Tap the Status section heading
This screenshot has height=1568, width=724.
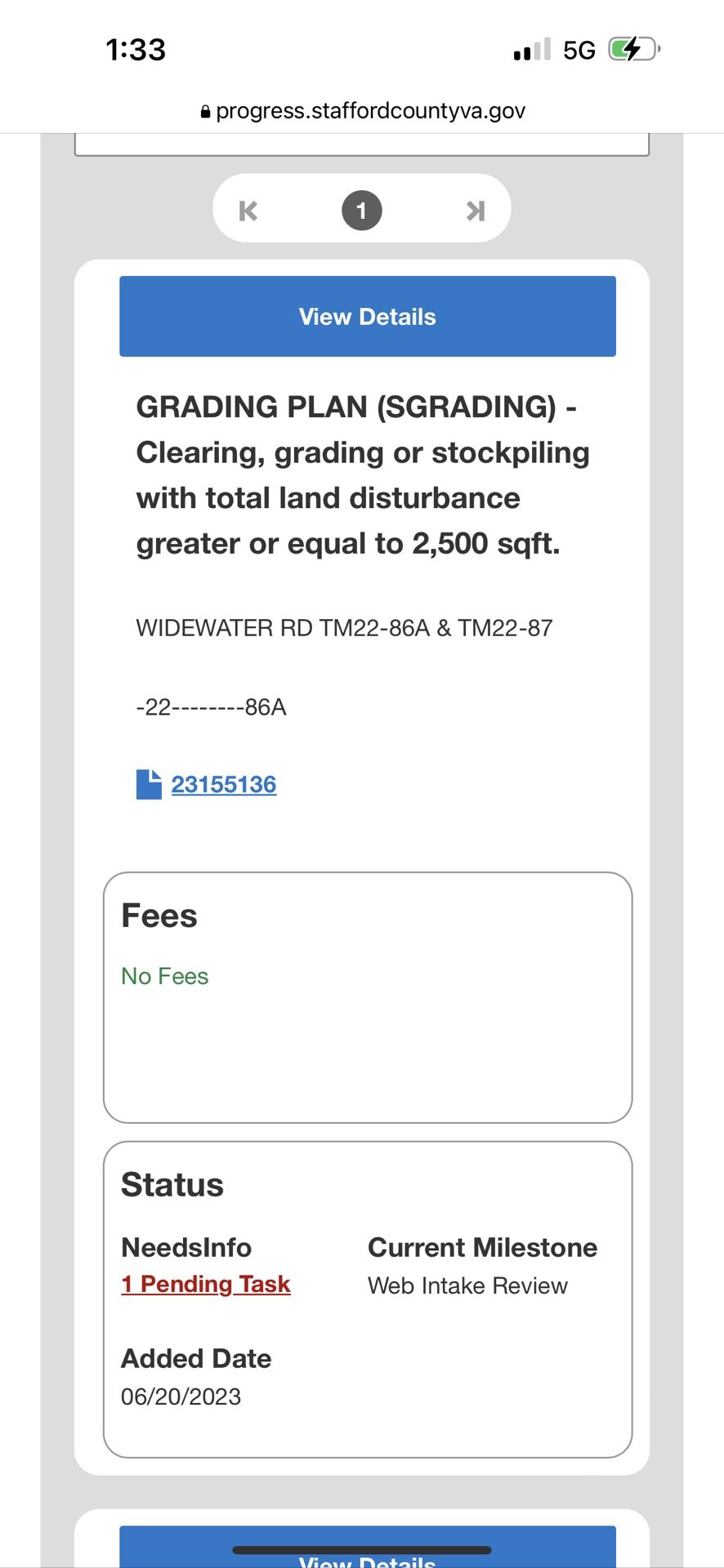(172, 1185)
